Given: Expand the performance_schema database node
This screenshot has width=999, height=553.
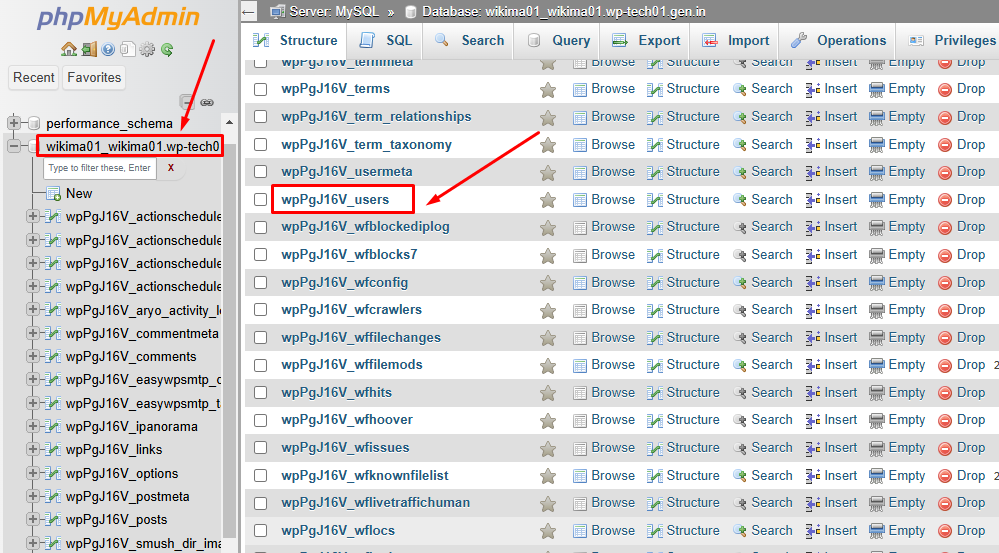Looking at the screenshot, I should point(13,122).
